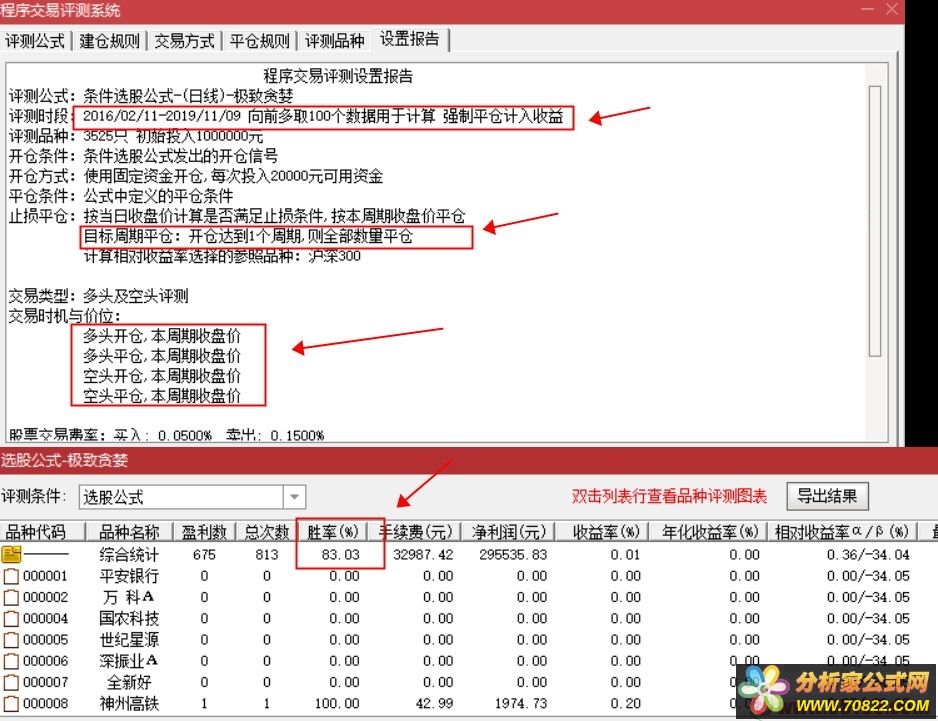The image size is (938, 721).
Task: Click profit count value 675
Action: point(205,555)
